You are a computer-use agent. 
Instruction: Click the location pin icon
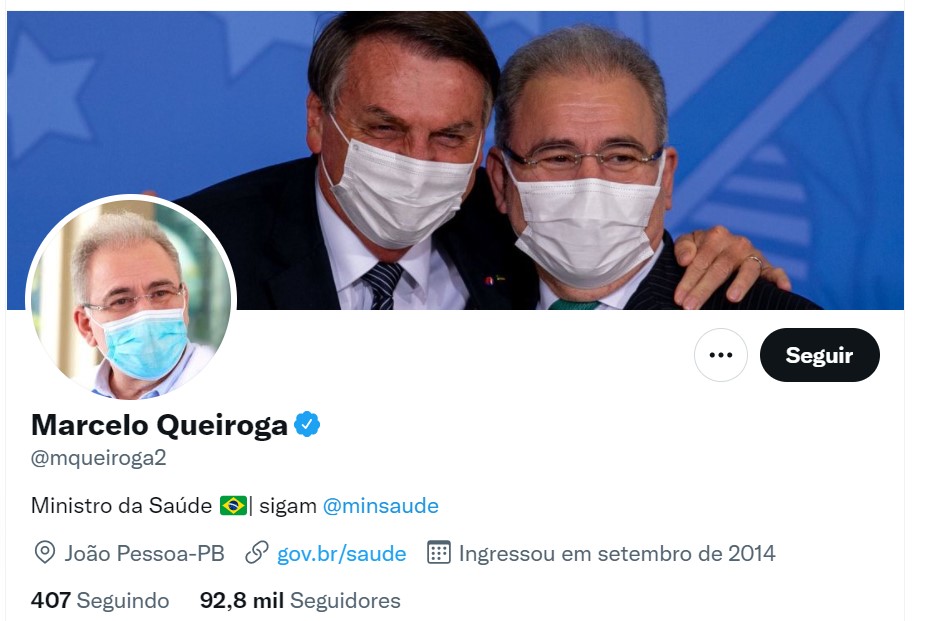point(45,553)
